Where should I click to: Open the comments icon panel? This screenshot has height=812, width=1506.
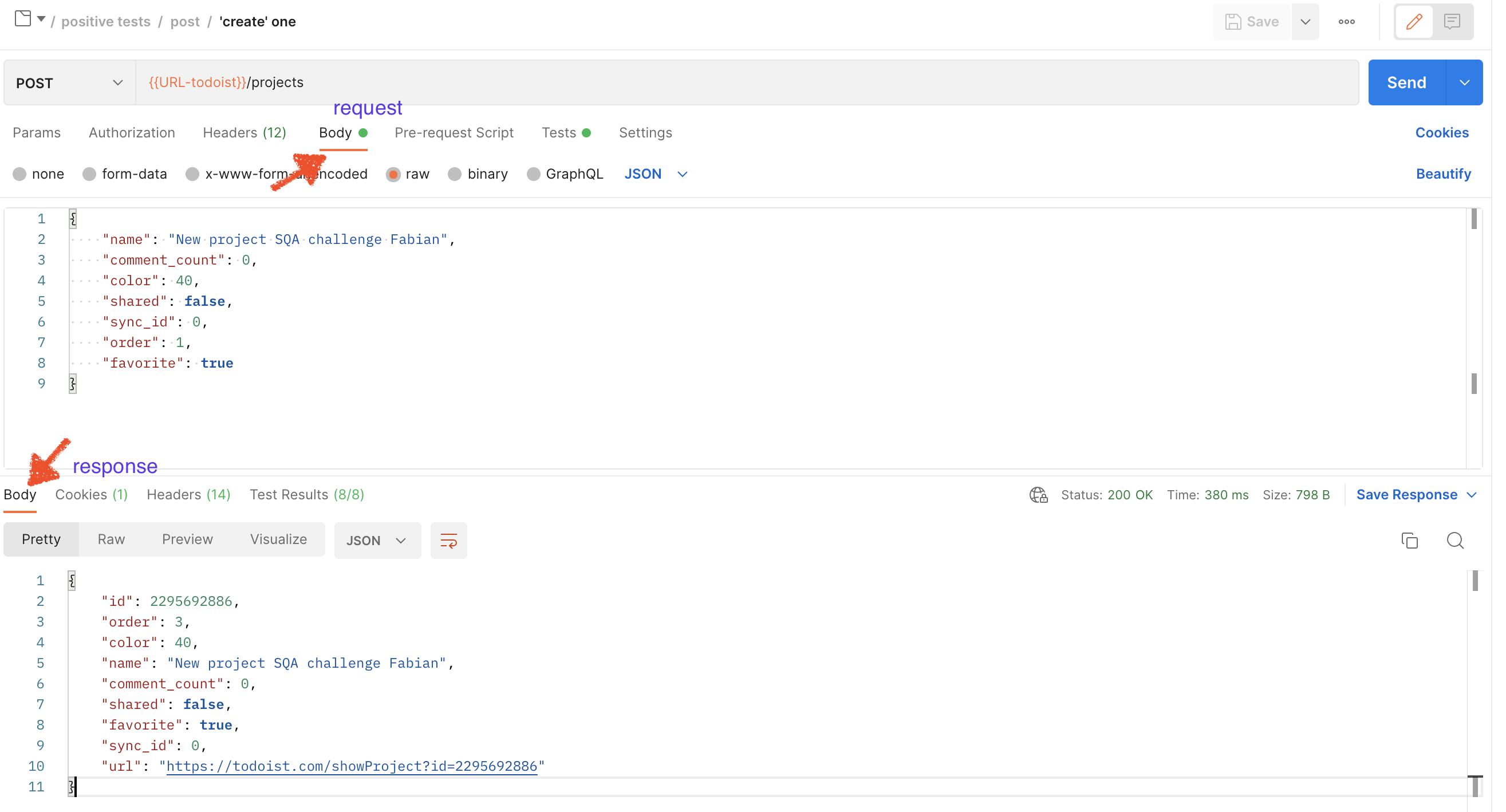(x=1452, y=22)
